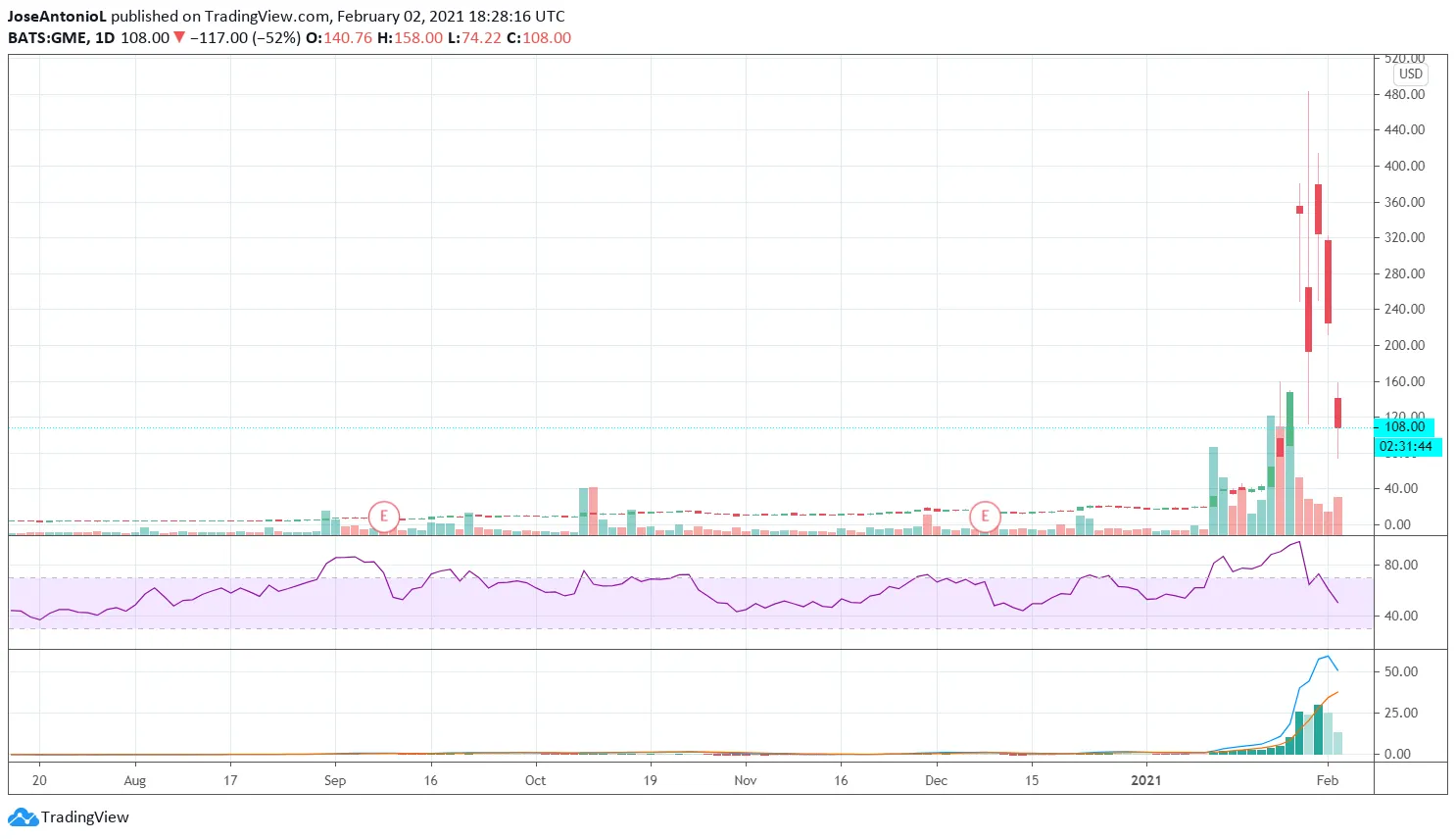
Task: Click the cyan 108.00 current price label
Action: point(1404,426)
